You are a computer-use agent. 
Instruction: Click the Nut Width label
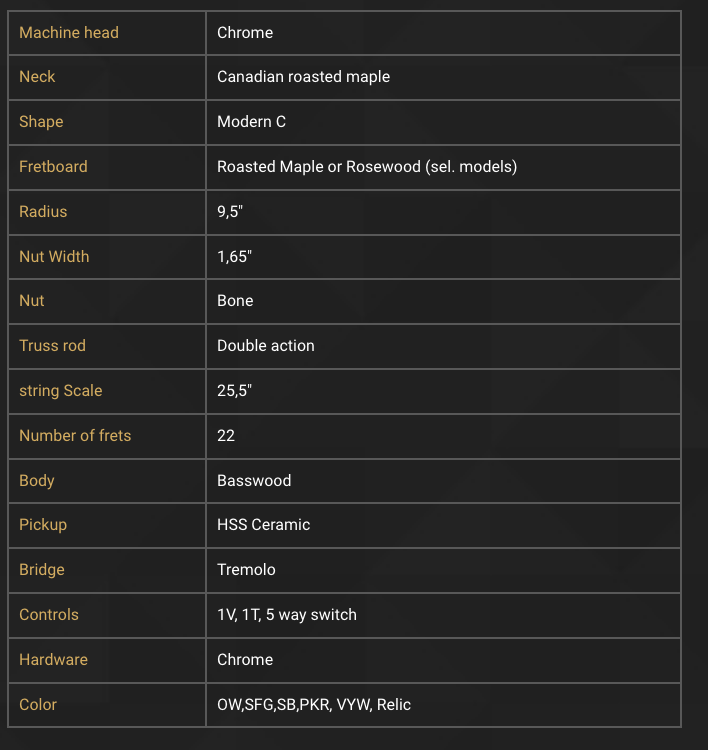54,256
